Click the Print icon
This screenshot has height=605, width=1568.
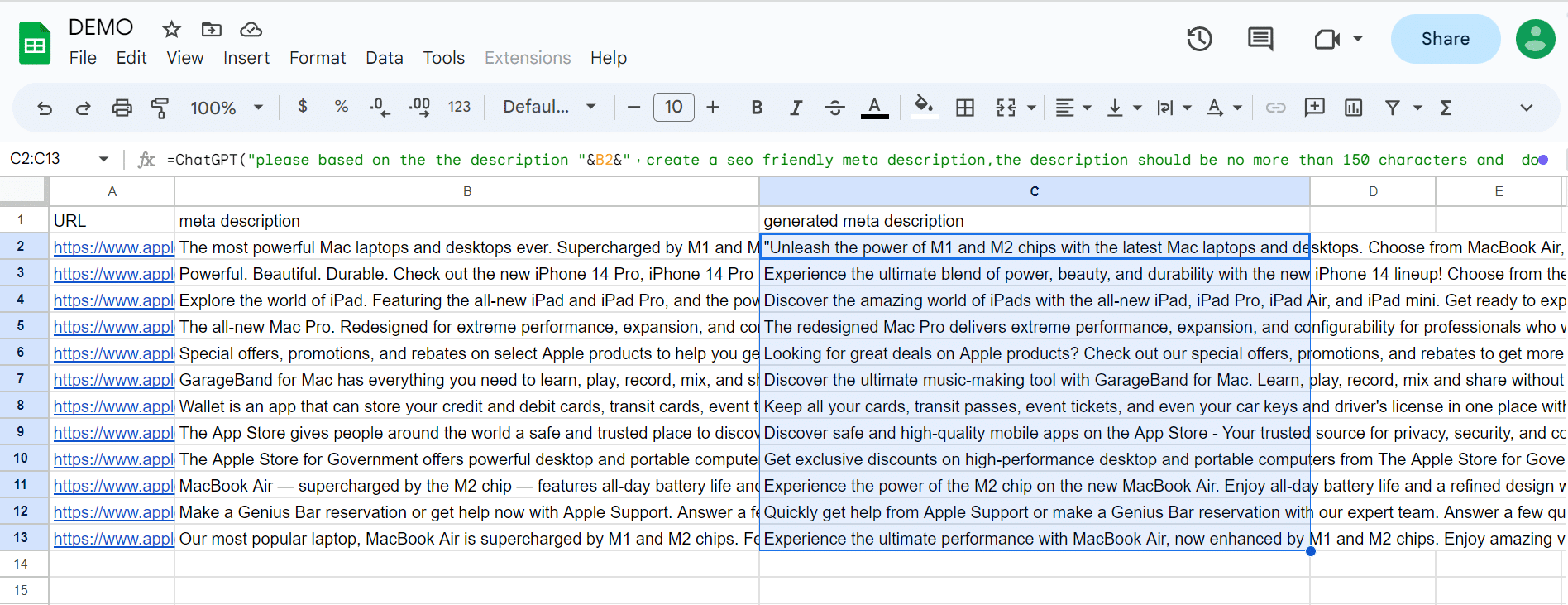pos(122,108)
